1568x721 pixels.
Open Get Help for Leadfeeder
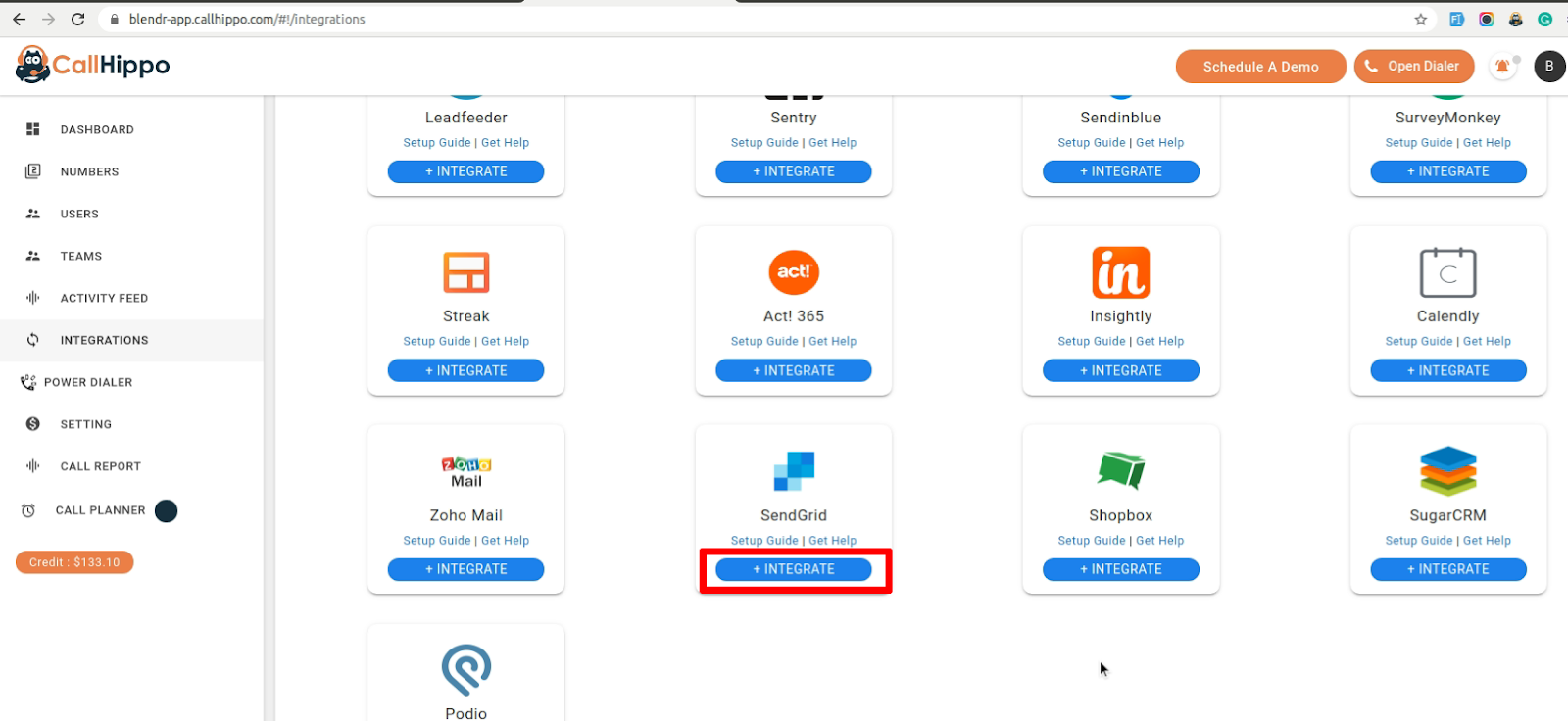(505, 143)
